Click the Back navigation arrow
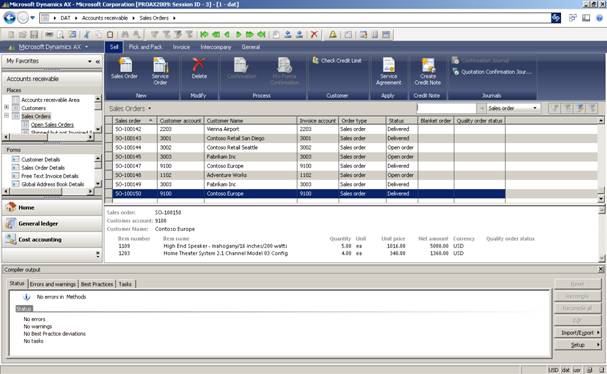The width and height of the screenshot is (607, 374). 9,18
